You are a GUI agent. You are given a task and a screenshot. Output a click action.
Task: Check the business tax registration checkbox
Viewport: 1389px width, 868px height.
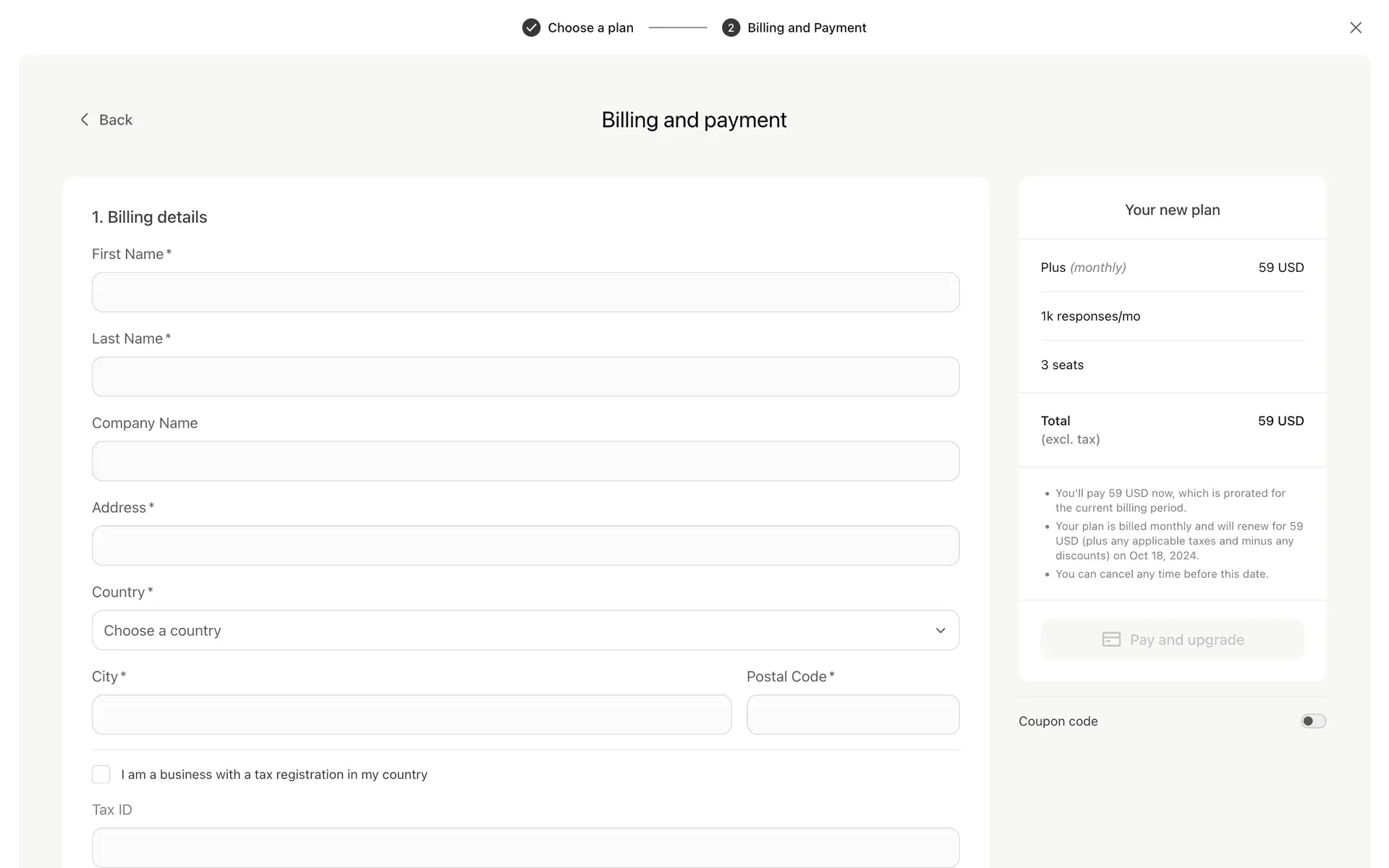[x=101, y=774]
